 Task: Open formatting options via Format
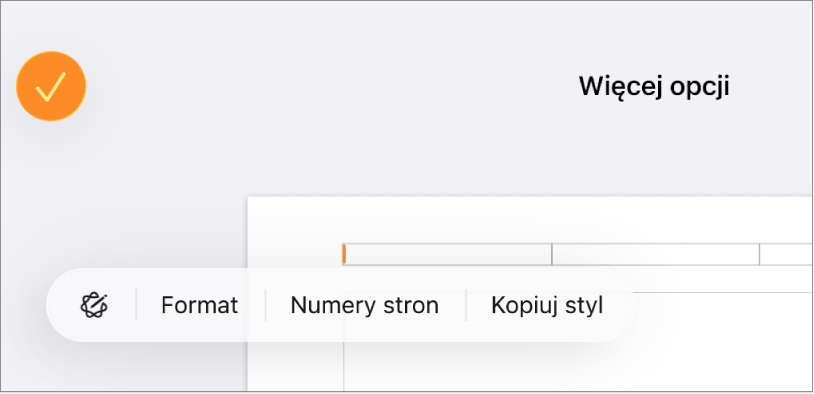coord(199,305)
